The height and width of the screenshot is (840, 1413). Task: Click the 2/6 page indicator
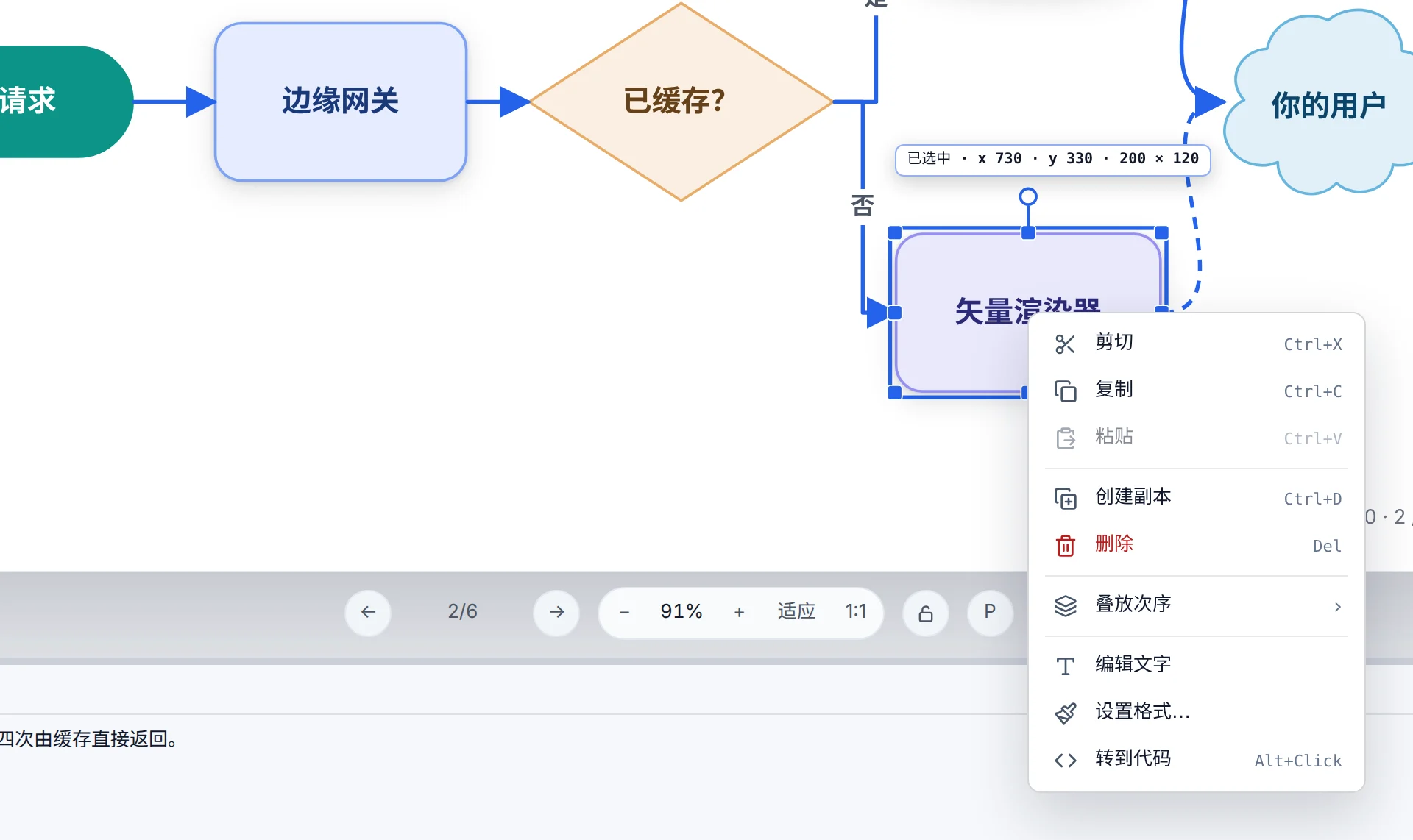(462, 611)
